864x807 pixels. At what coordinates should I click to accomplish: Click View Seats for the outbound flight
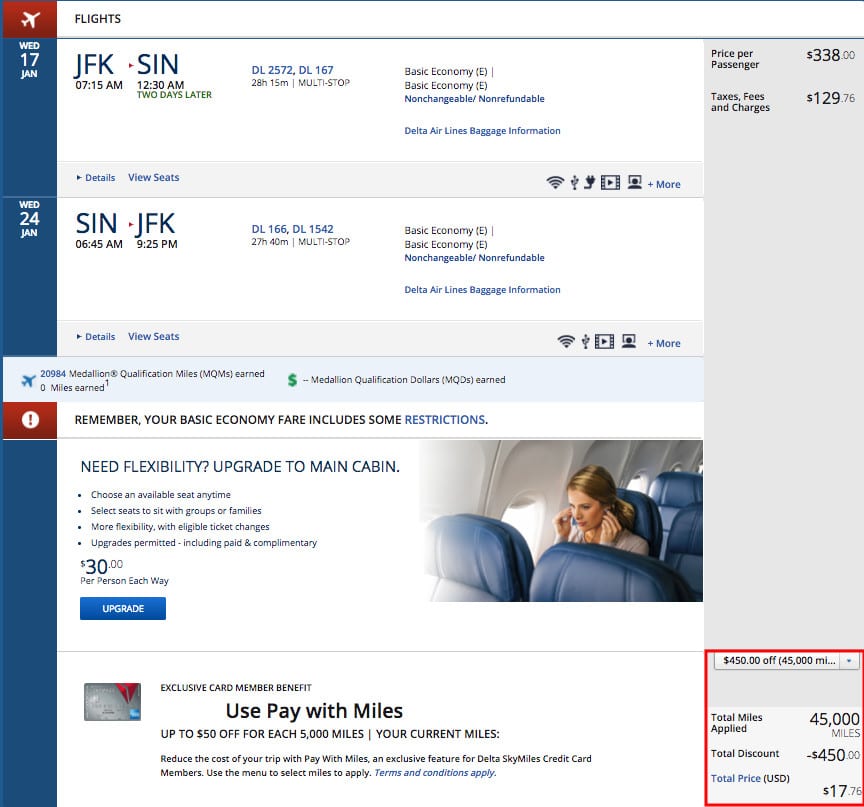tap(153, 177)
